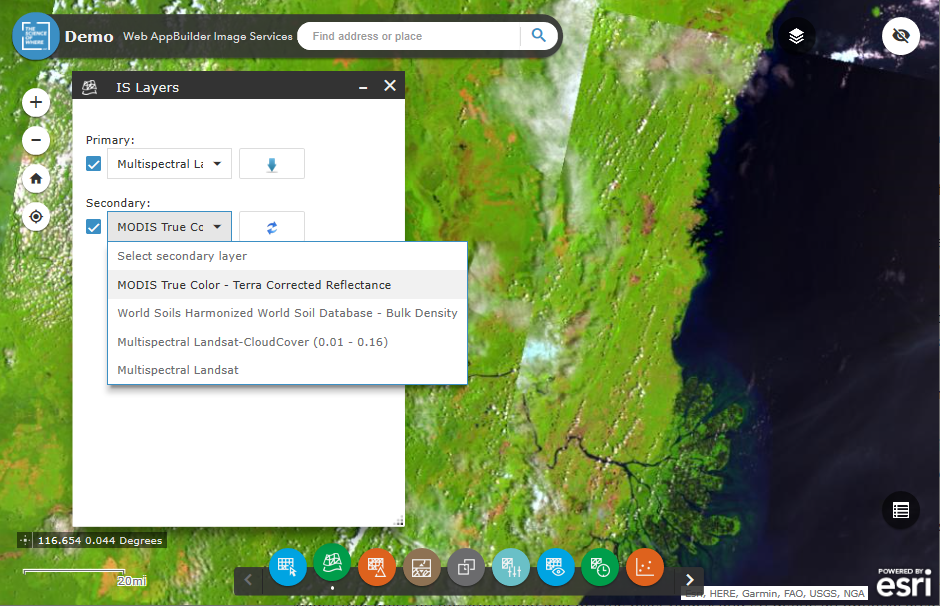Minimize the IS Layers panel

click(363, 87)
